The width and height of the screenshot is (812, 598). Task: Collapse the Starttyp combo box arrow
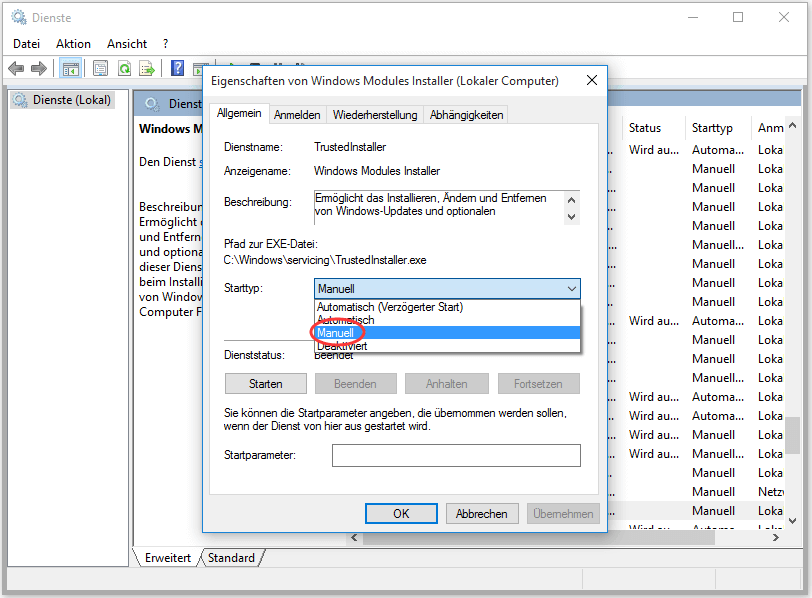coord(572,288)
